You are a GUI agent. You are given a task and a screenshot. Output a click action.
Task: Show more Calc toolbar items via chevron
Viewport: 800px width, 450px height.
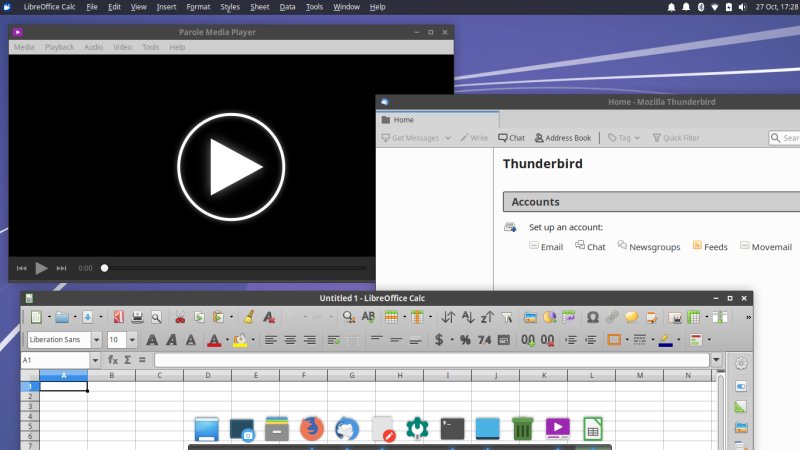[748, 317]
